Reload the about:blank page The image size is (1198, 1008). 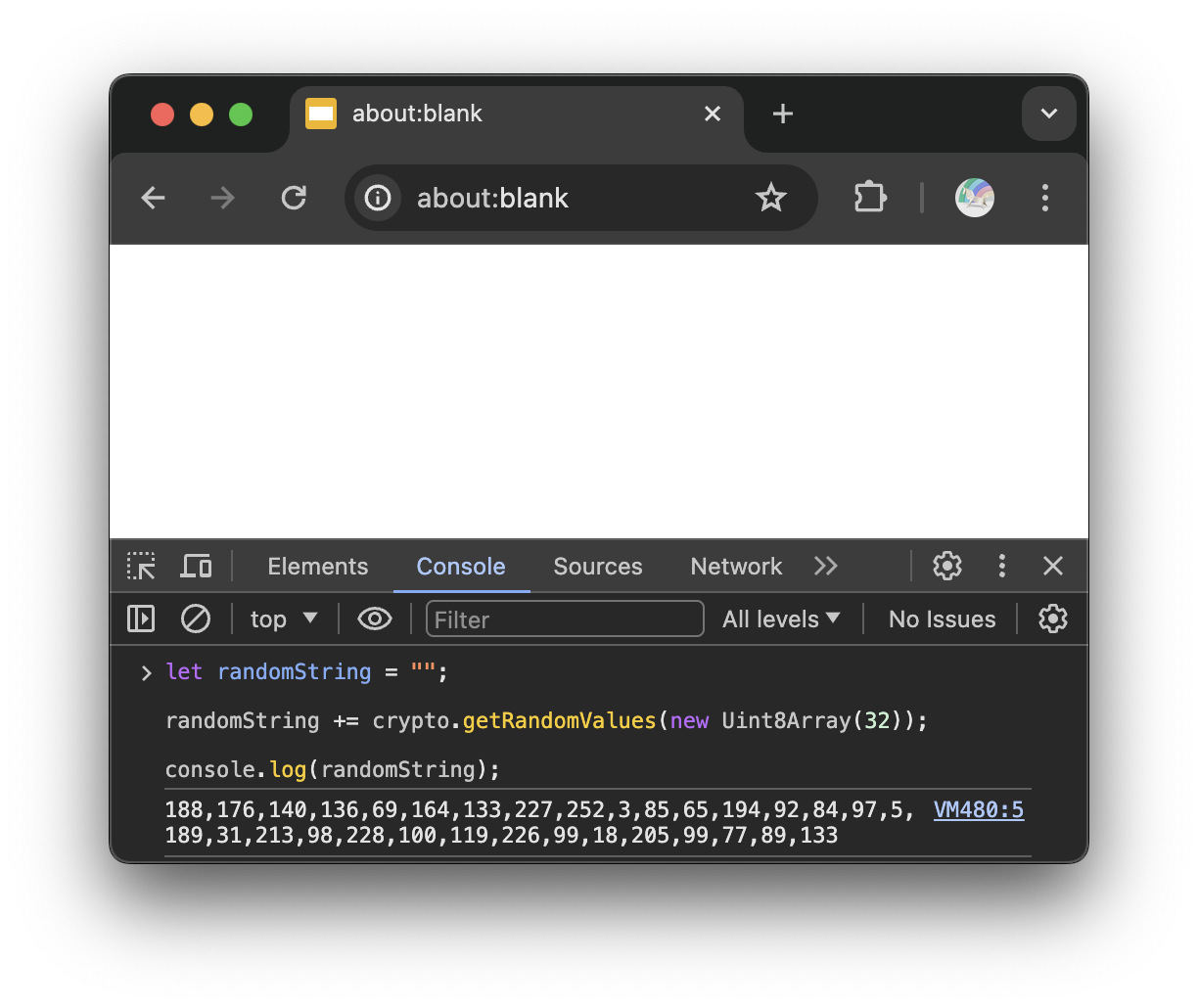[x=294, y=198]
